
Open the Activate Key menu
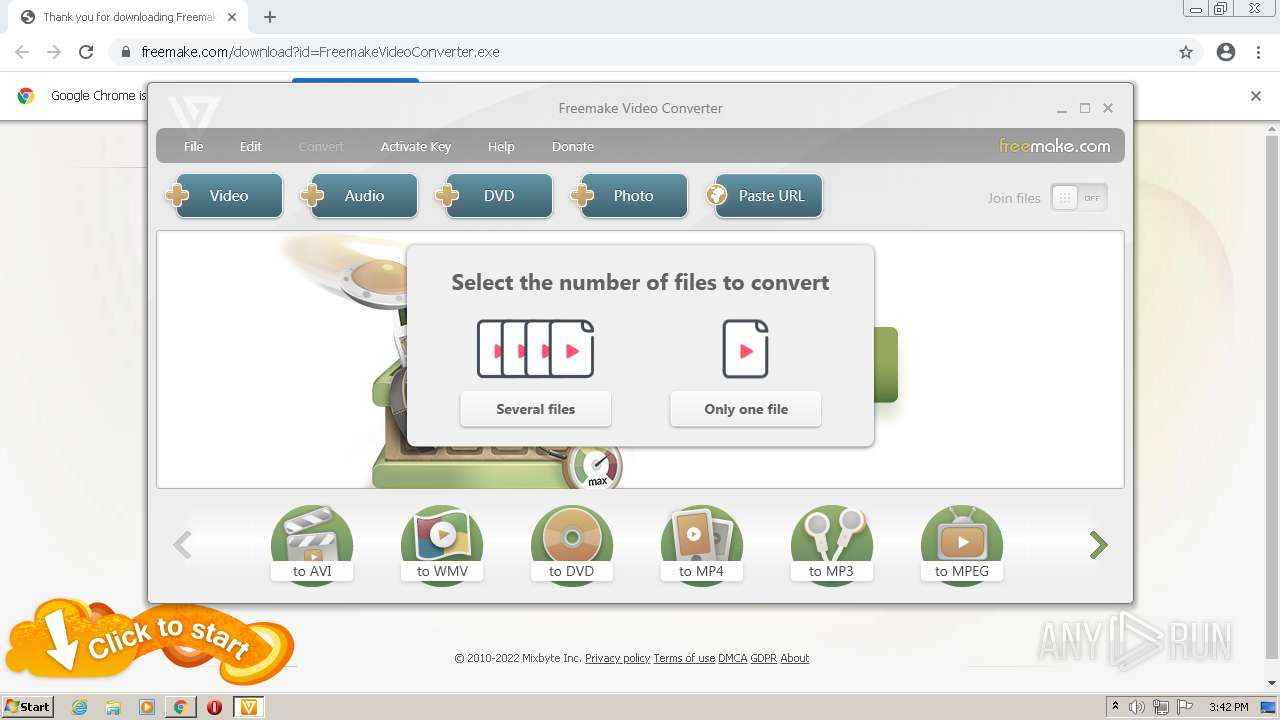[416, 146]
